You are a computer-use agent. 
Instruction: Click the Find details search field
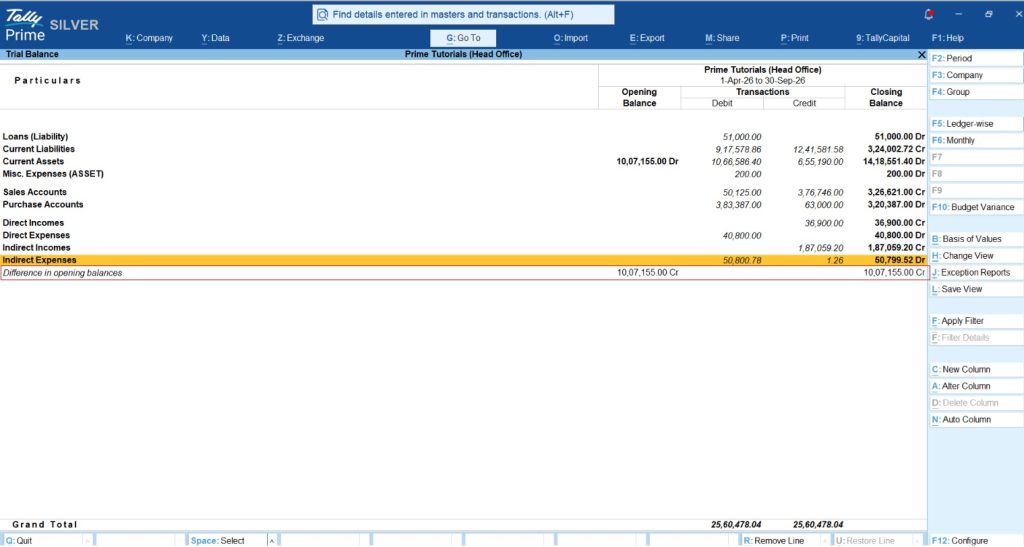463,14
